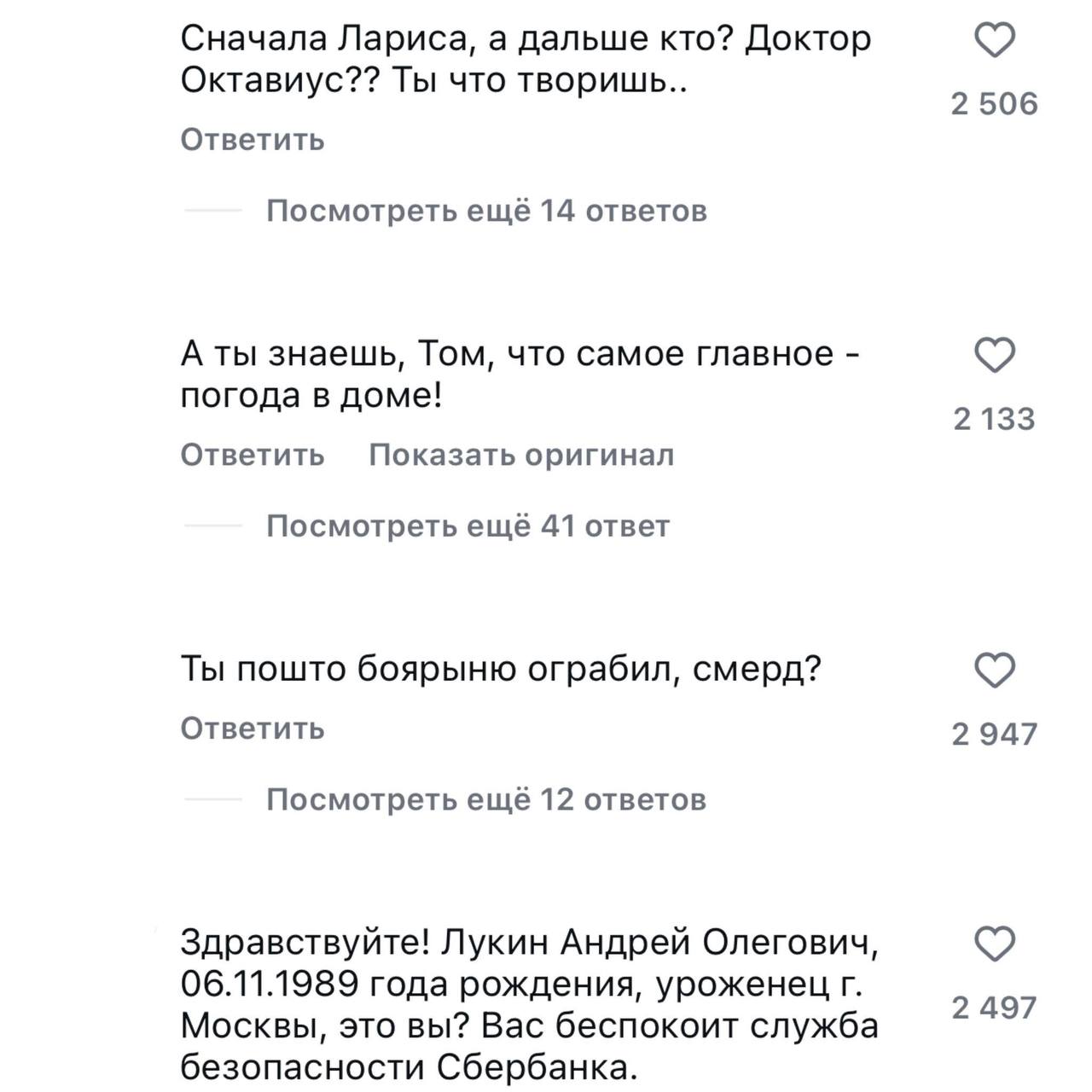Screen dimensions: 1092x1092
Task: Tap the heart on the "погода в доме" comment
Action: [x=995, y=356]
